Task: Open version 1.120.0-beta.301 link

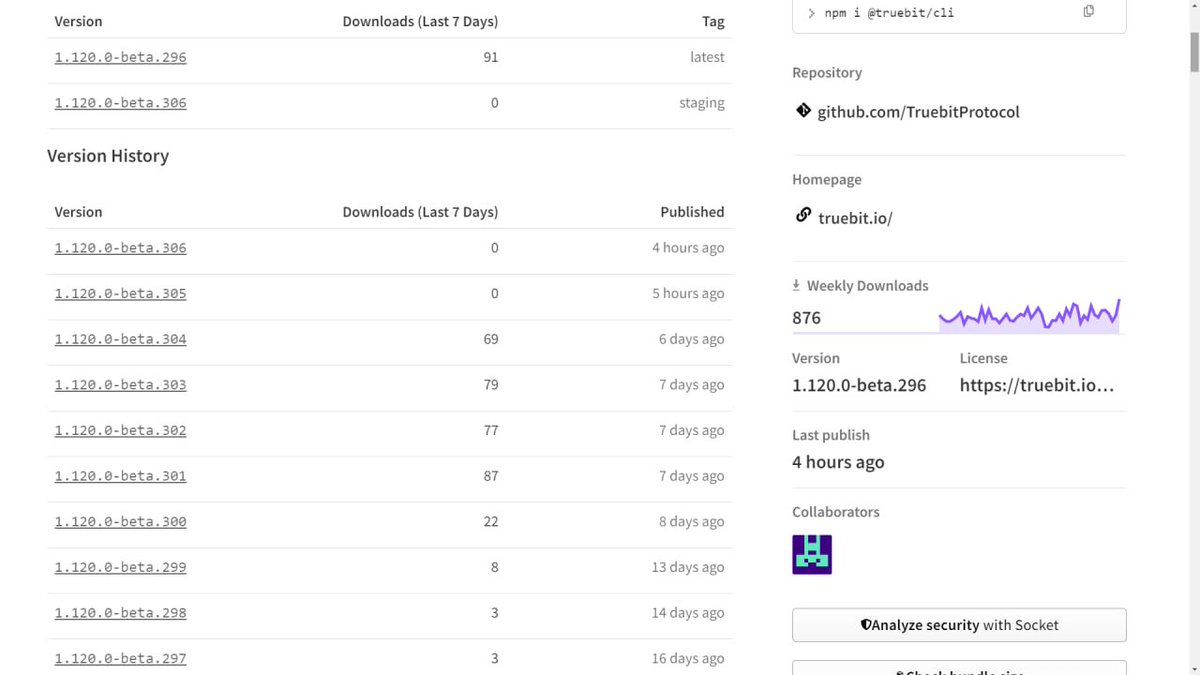Action: [x=120, y=476]
